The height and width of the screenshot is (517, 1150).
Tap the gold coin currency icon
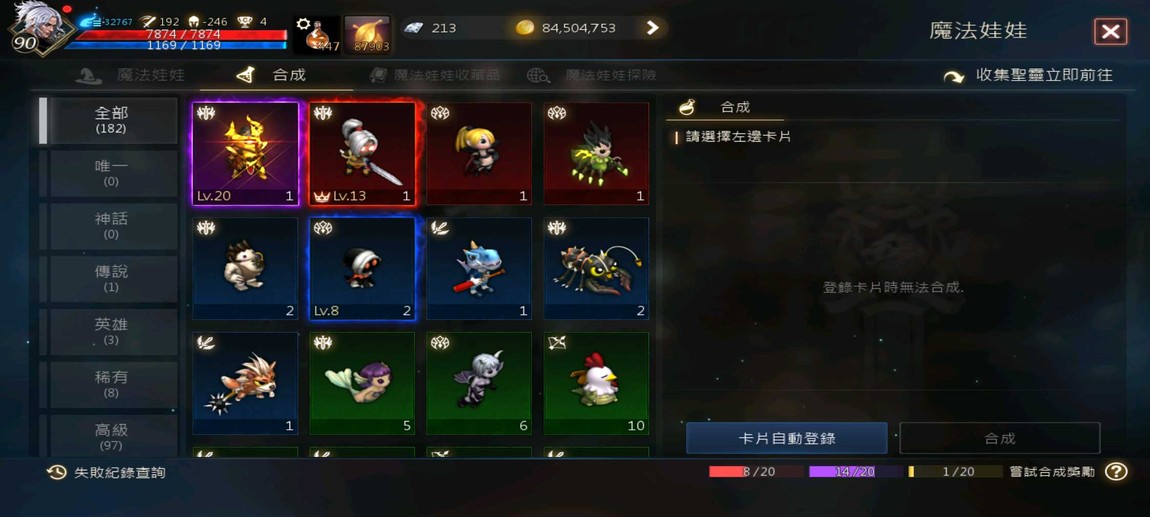pos(524,28)
